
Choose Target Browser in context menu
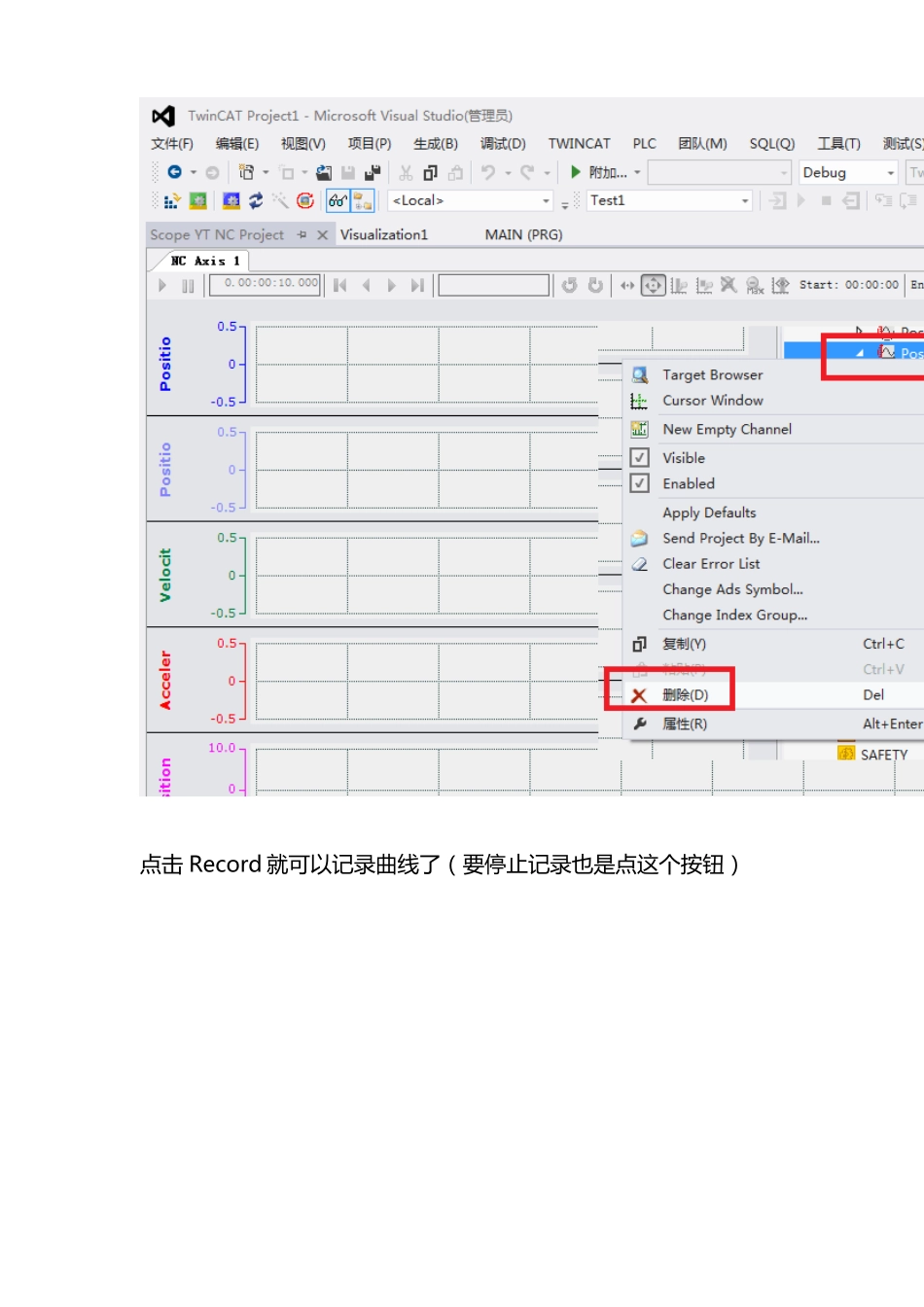coord(713,374)
